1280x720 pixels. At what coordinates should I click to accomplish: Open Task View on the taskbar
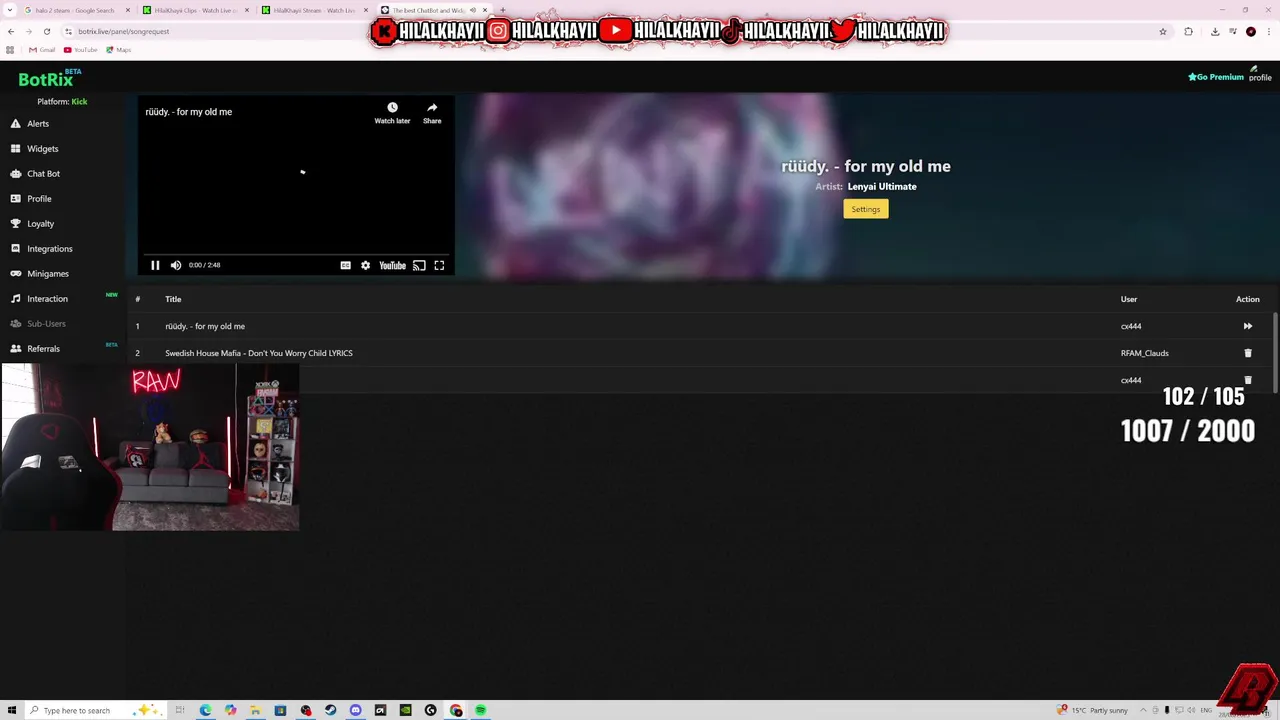coord(180,710)
